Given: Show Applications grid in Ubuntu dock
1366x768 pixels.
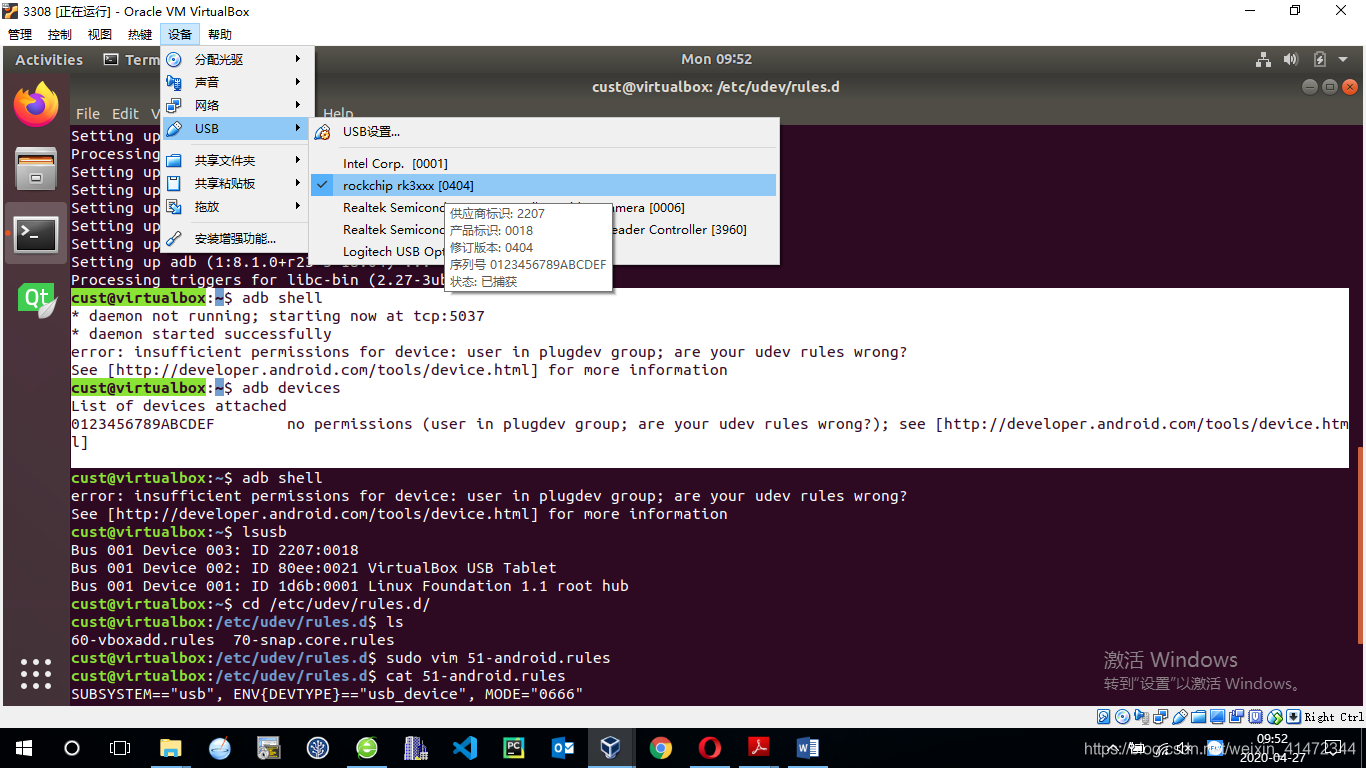Looking at the screenshot, I should 36,673.
